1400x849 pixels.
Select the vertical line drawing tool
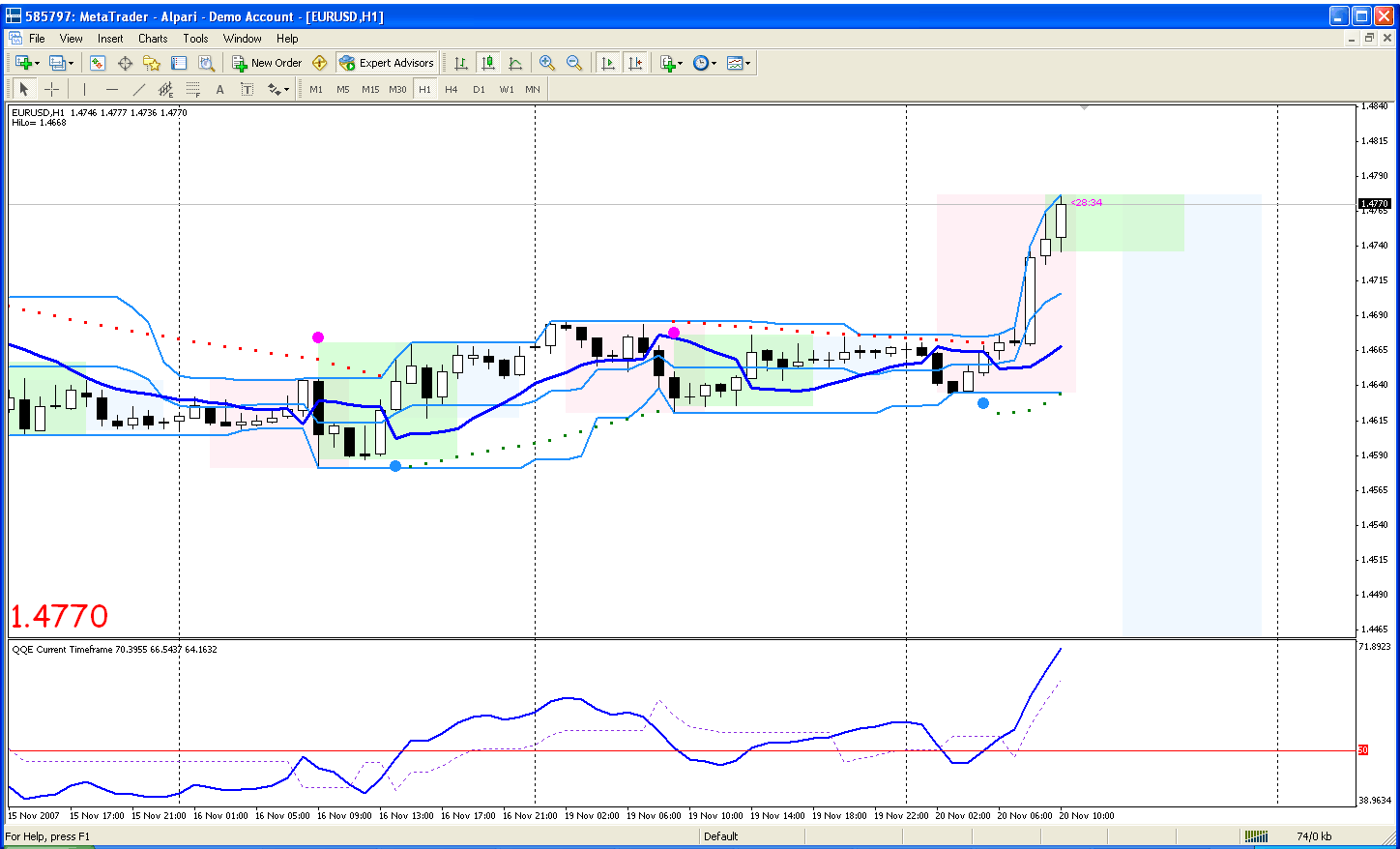coord(85,89)
